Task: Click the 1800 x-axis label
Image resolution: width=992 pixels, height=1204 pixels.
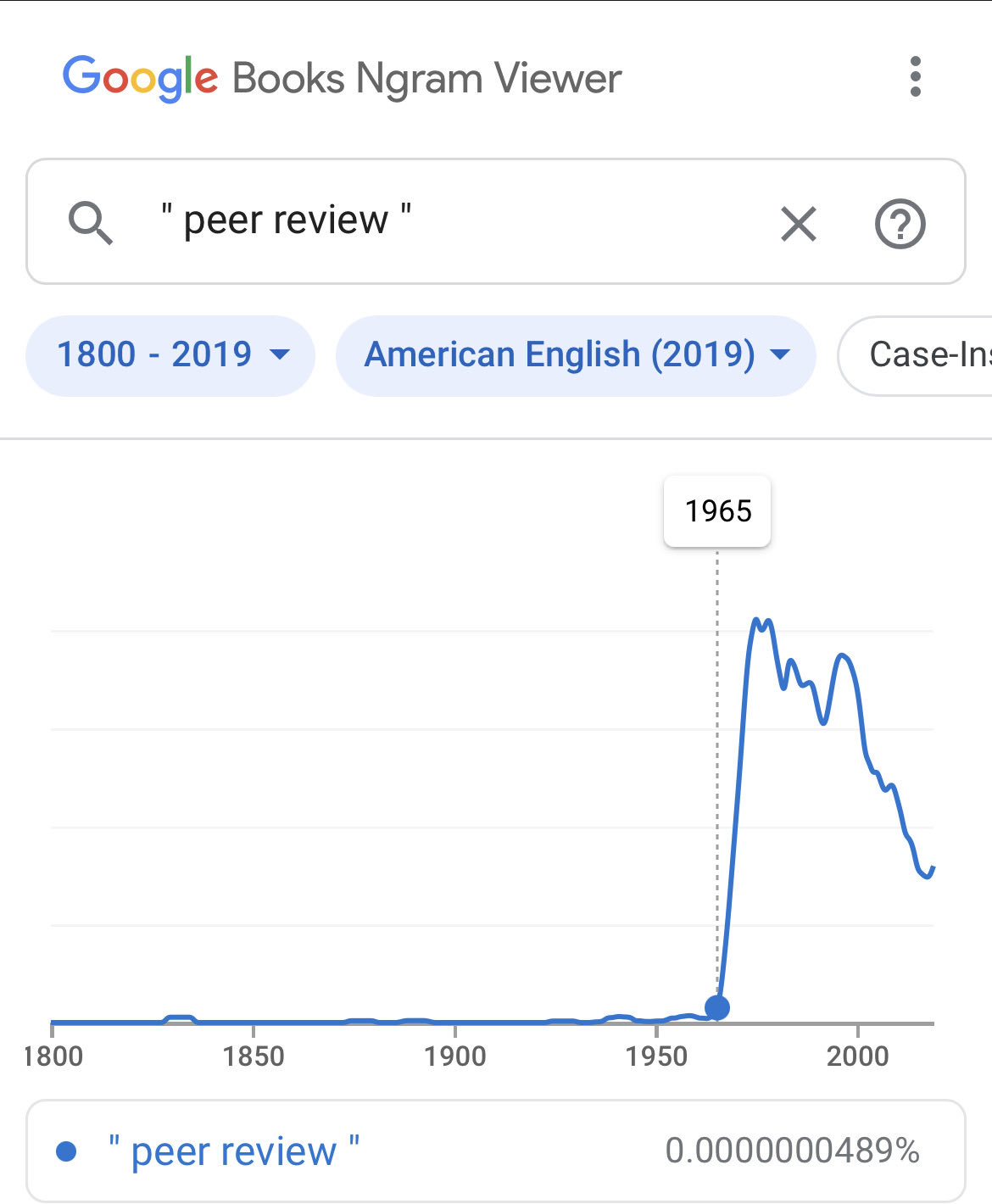Action: coord(53,1056)
